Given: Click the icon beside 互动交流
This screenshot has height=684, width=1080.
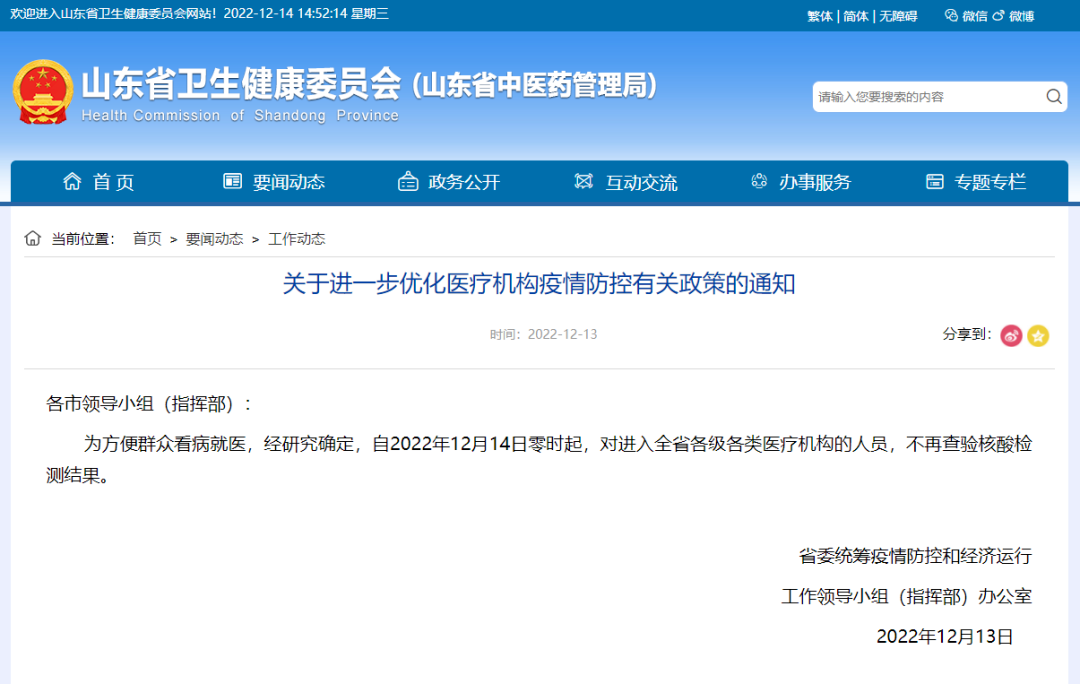Looking at the screenshot, I should click(x=583, y=181).
